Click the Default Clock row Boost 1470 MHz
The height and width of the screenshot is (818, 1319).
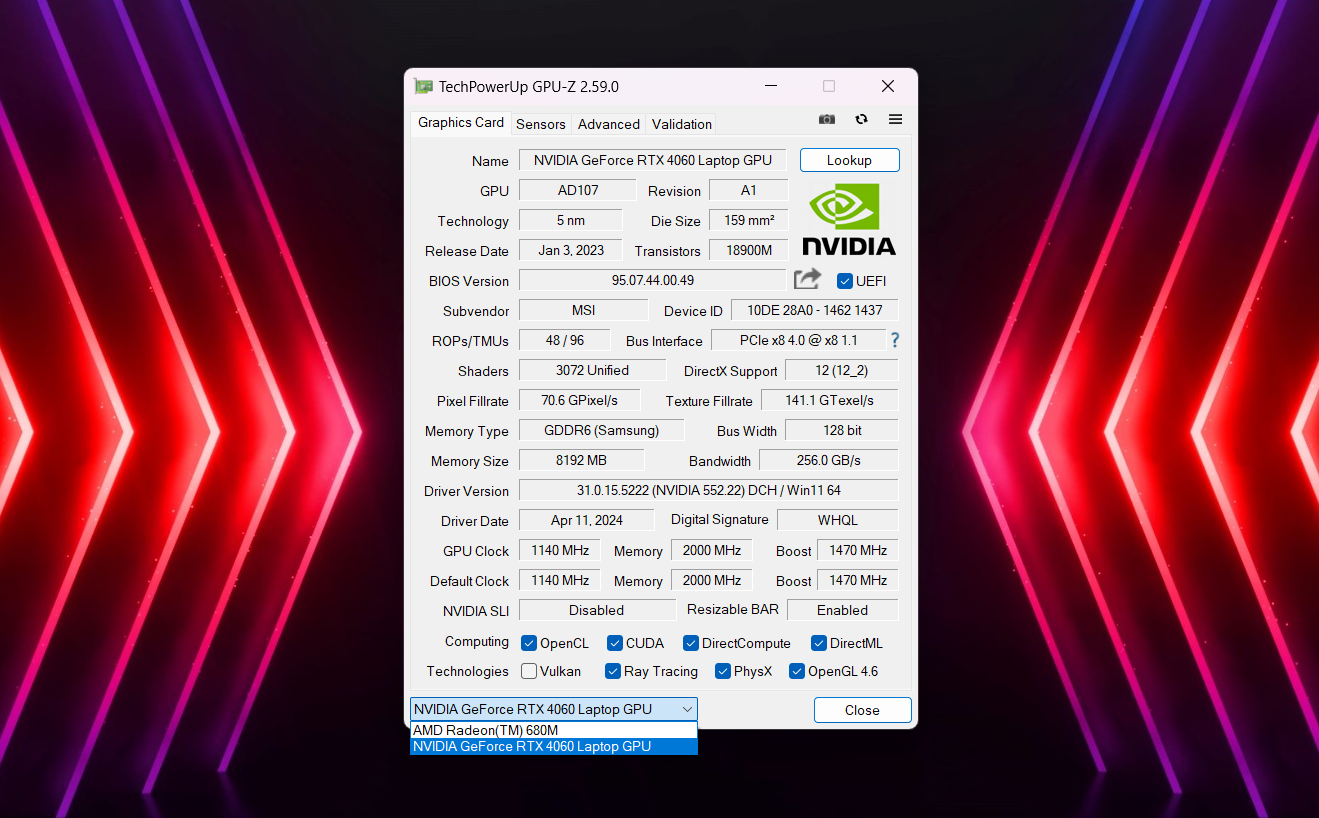tap(858, 580)
